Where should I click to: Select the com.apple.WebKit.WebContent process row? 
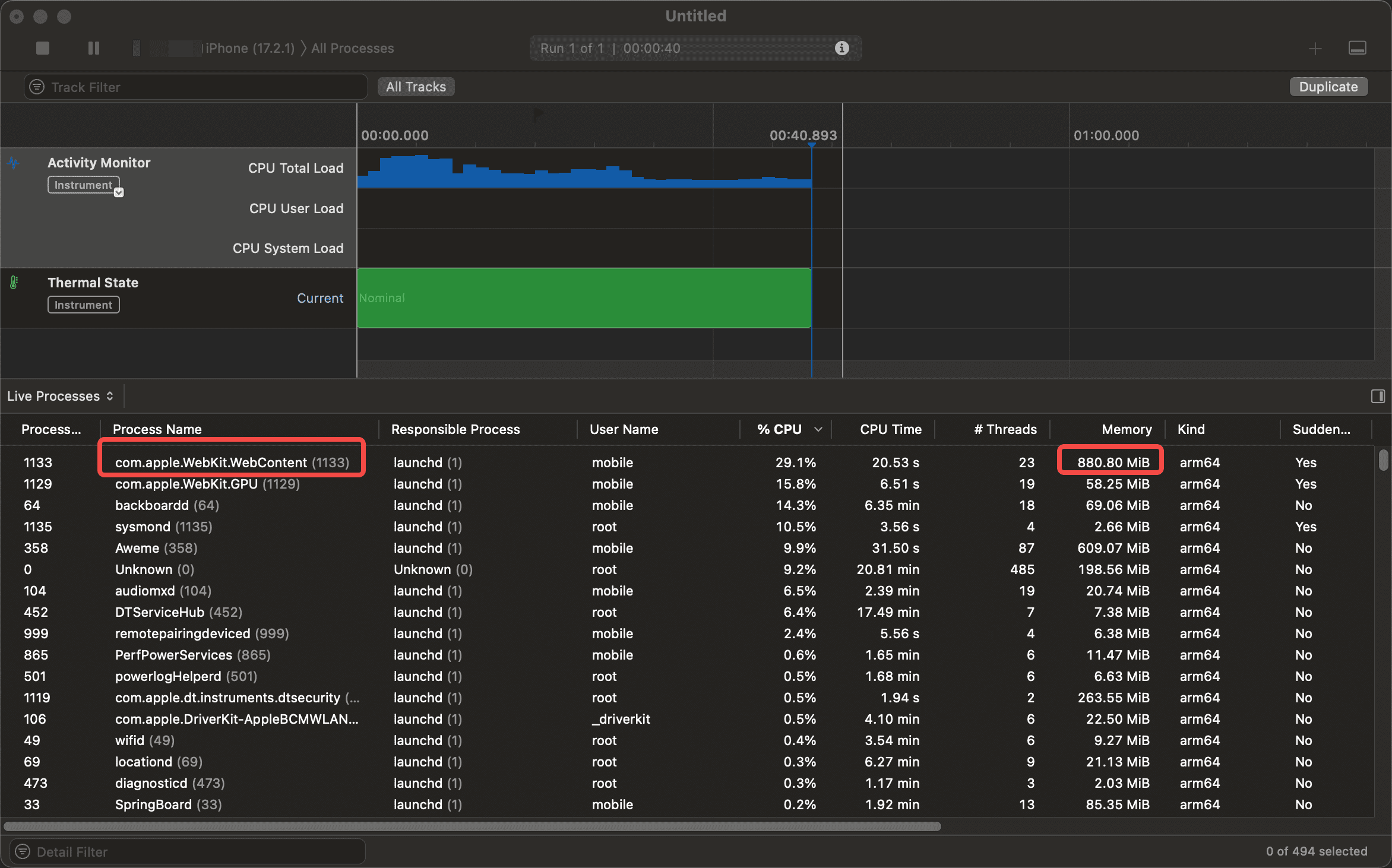pos(687,462)
